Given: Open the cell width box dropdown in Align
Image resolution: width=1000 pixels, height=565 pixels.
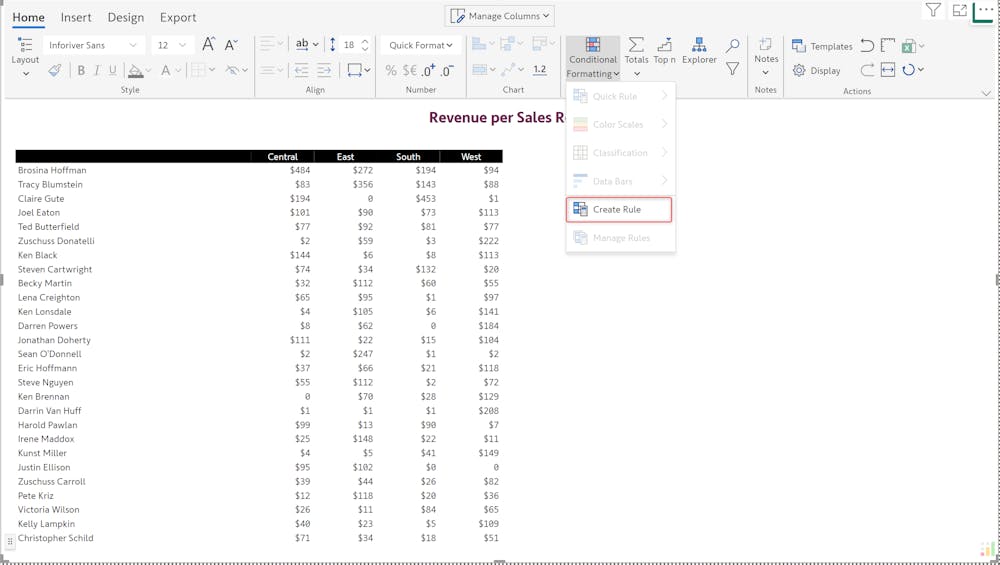Looking at the screenshot, I should pos(358,70).
